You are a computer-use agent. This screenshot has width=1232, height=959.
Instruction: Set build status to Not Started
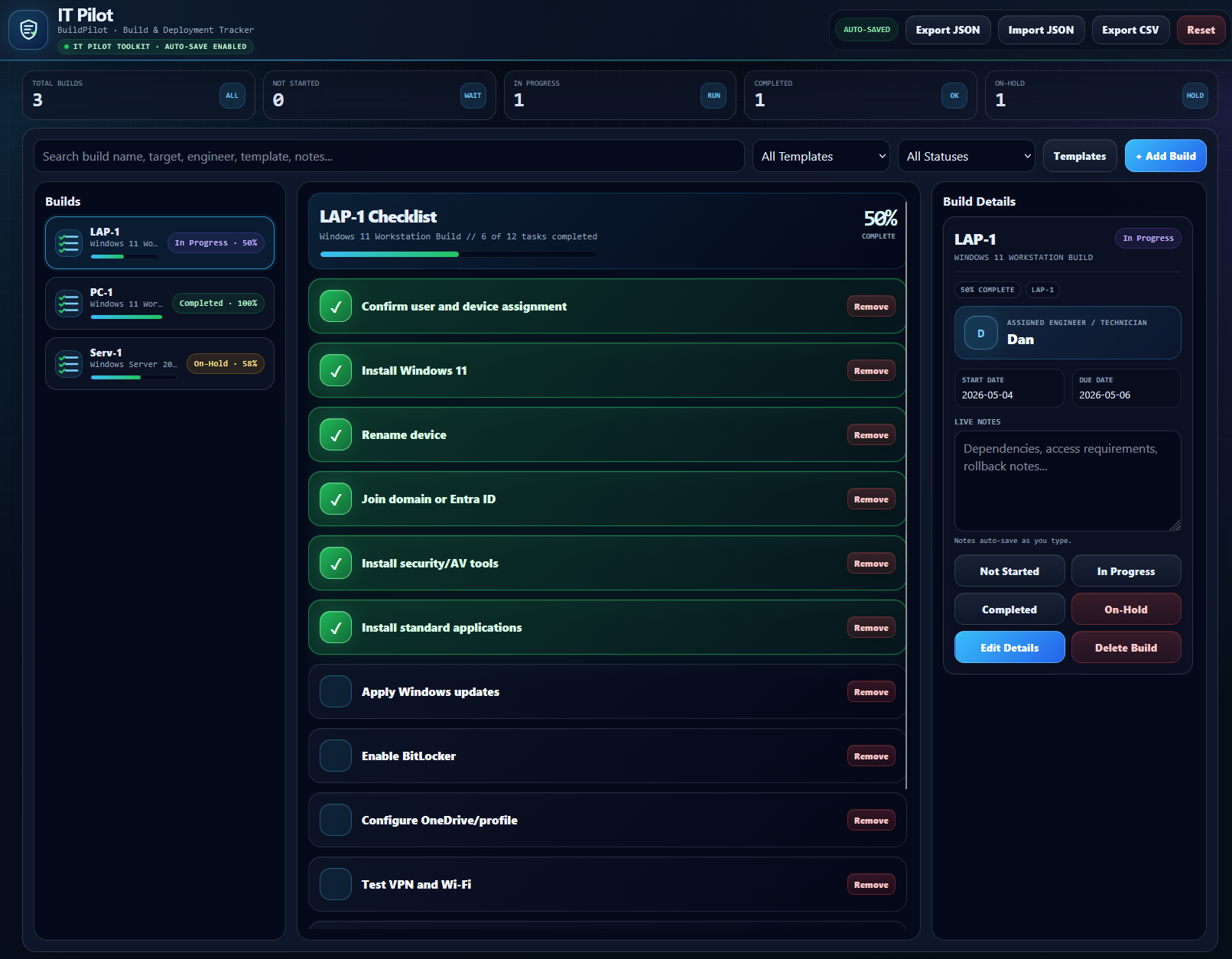[1009, 571]
